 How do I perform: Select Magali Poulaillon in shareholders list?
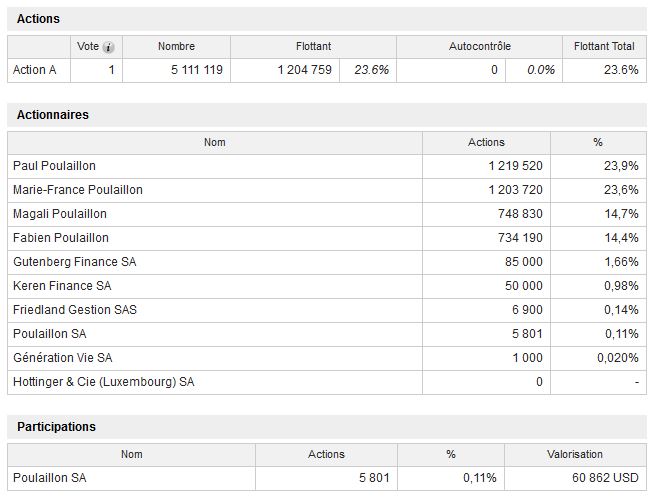point(60,214)
